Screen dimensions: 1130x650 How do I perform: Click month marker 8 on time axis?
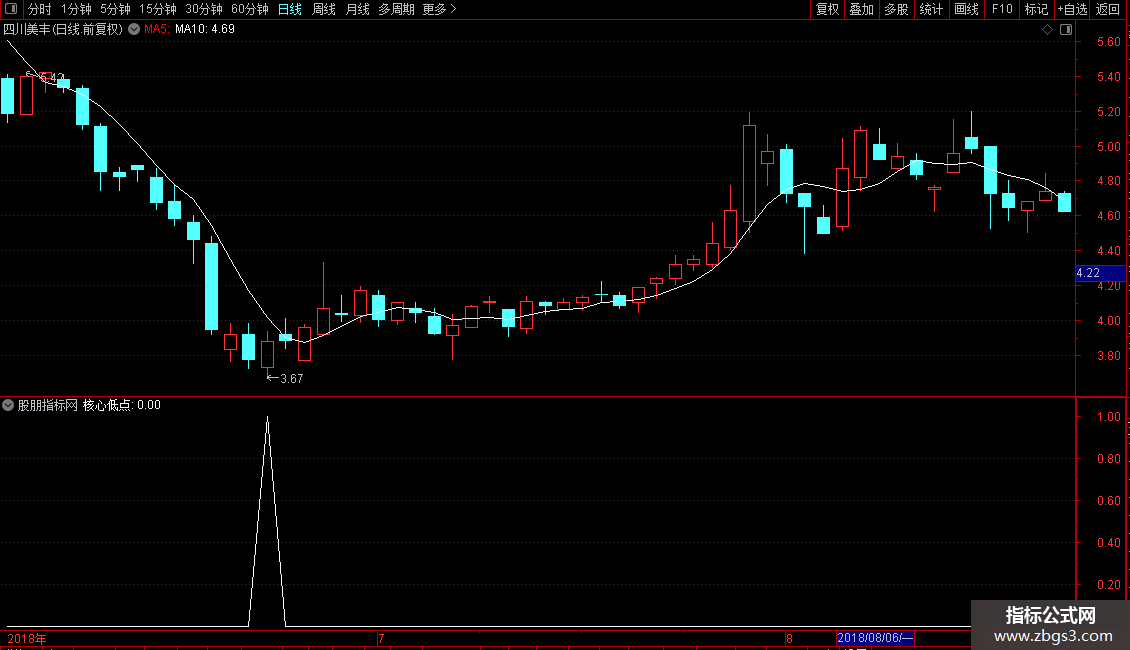tap(789, 638)
